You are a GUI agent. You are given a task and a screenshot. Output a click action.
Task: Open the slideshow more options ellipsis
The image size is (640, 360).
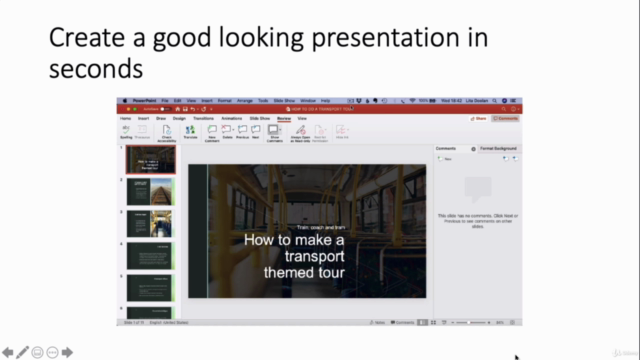(52, 352)
